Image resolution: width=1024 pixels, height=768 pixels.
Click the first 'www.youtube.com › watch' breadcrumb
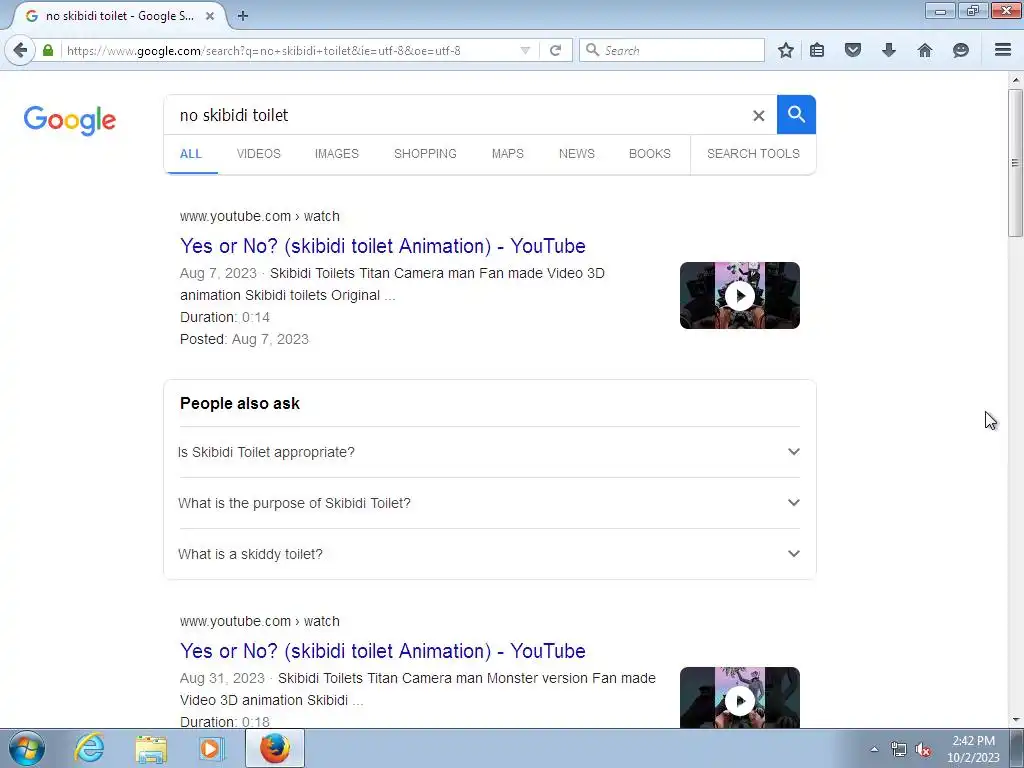click(x=260, y=216)
